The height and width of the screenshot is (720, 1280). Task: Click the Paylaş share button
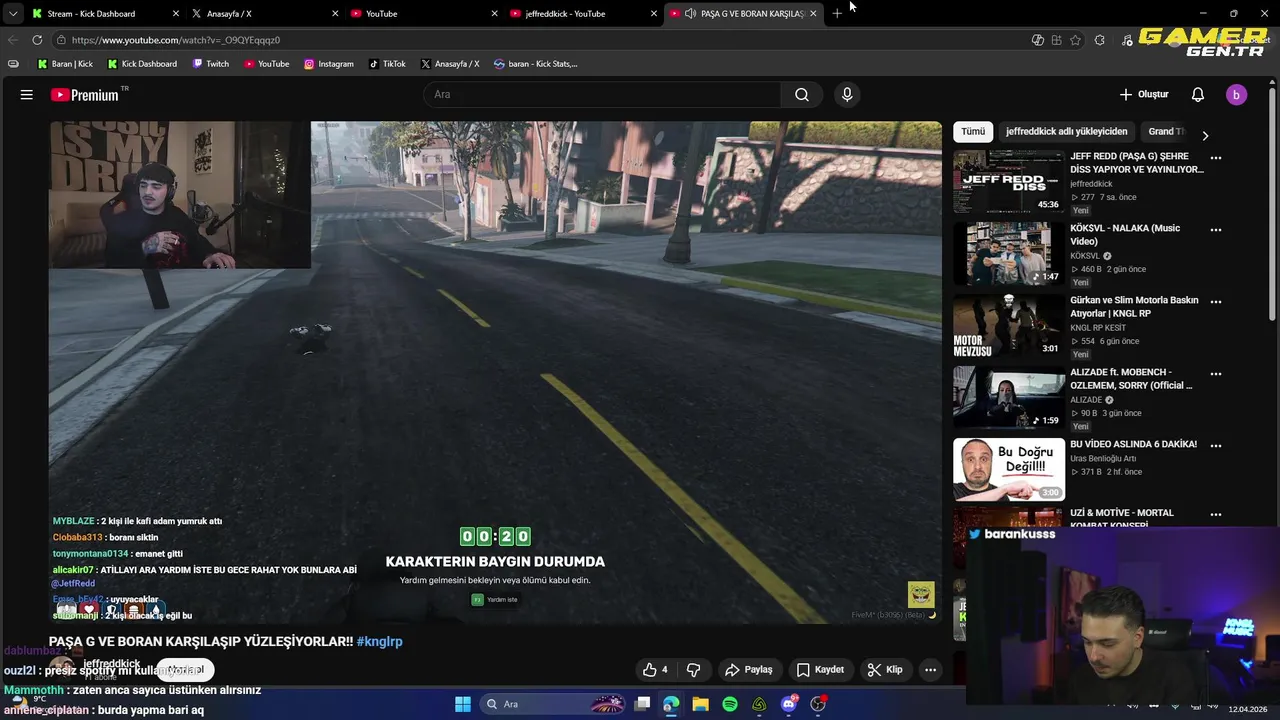(x=749, y=670)
